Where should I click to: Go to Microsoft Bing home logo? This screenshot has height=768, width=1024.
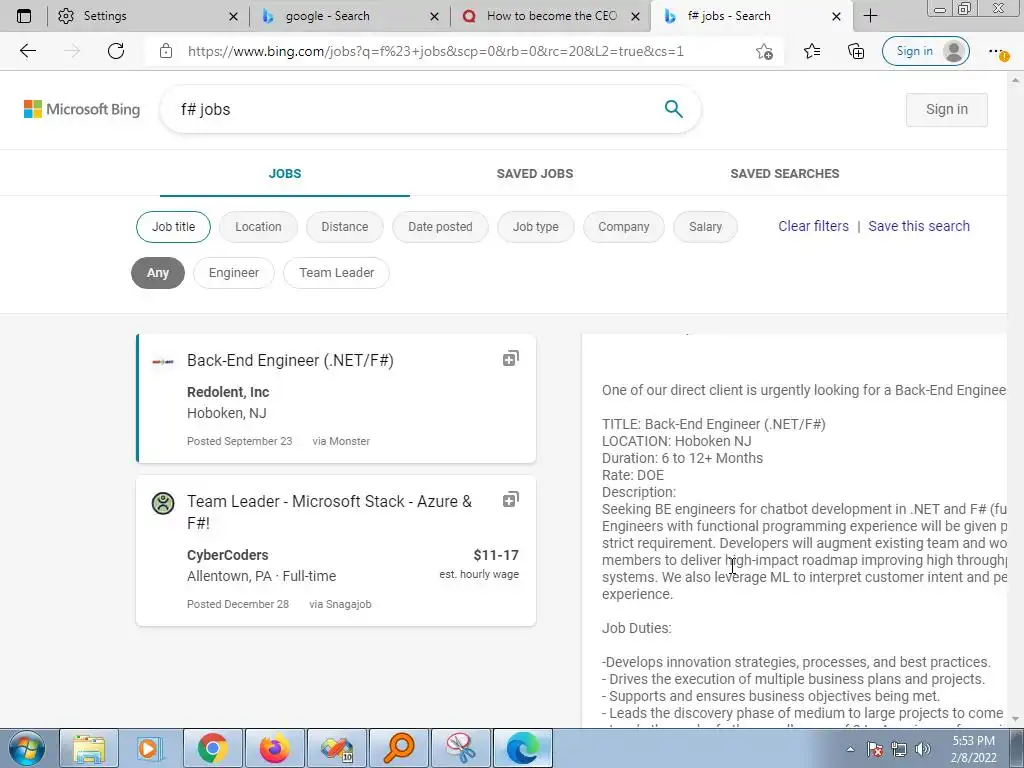tap(82, 109)
